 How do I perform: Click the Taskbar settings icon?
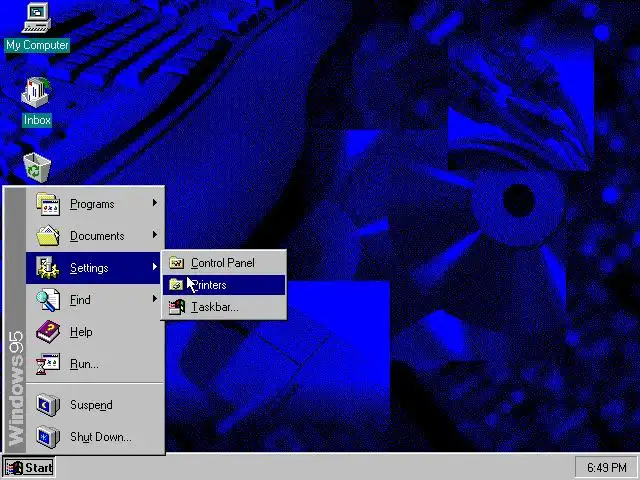(177, 307)
